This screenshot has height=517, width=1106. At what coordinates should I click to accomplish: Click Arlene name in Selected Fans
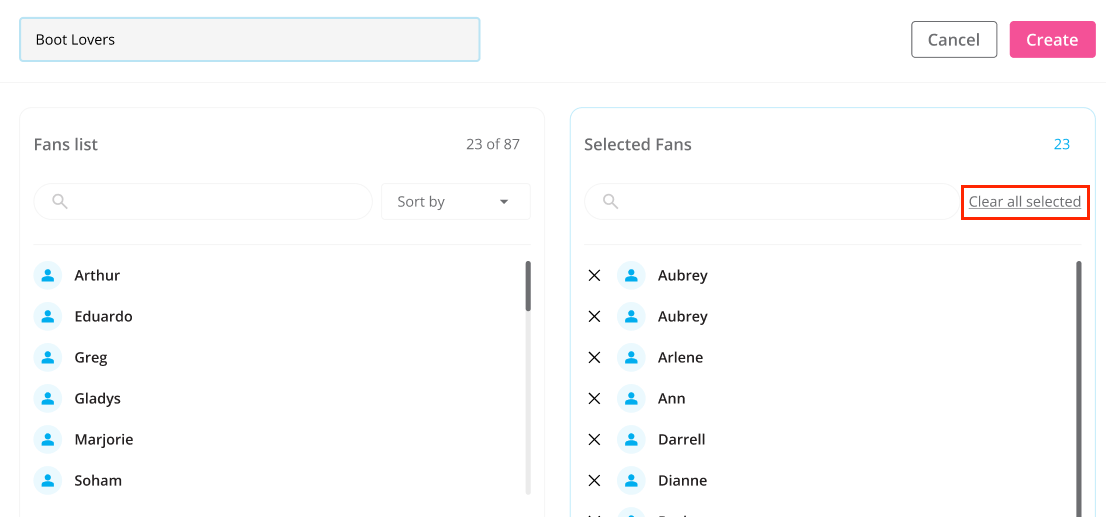click(681, 358)
